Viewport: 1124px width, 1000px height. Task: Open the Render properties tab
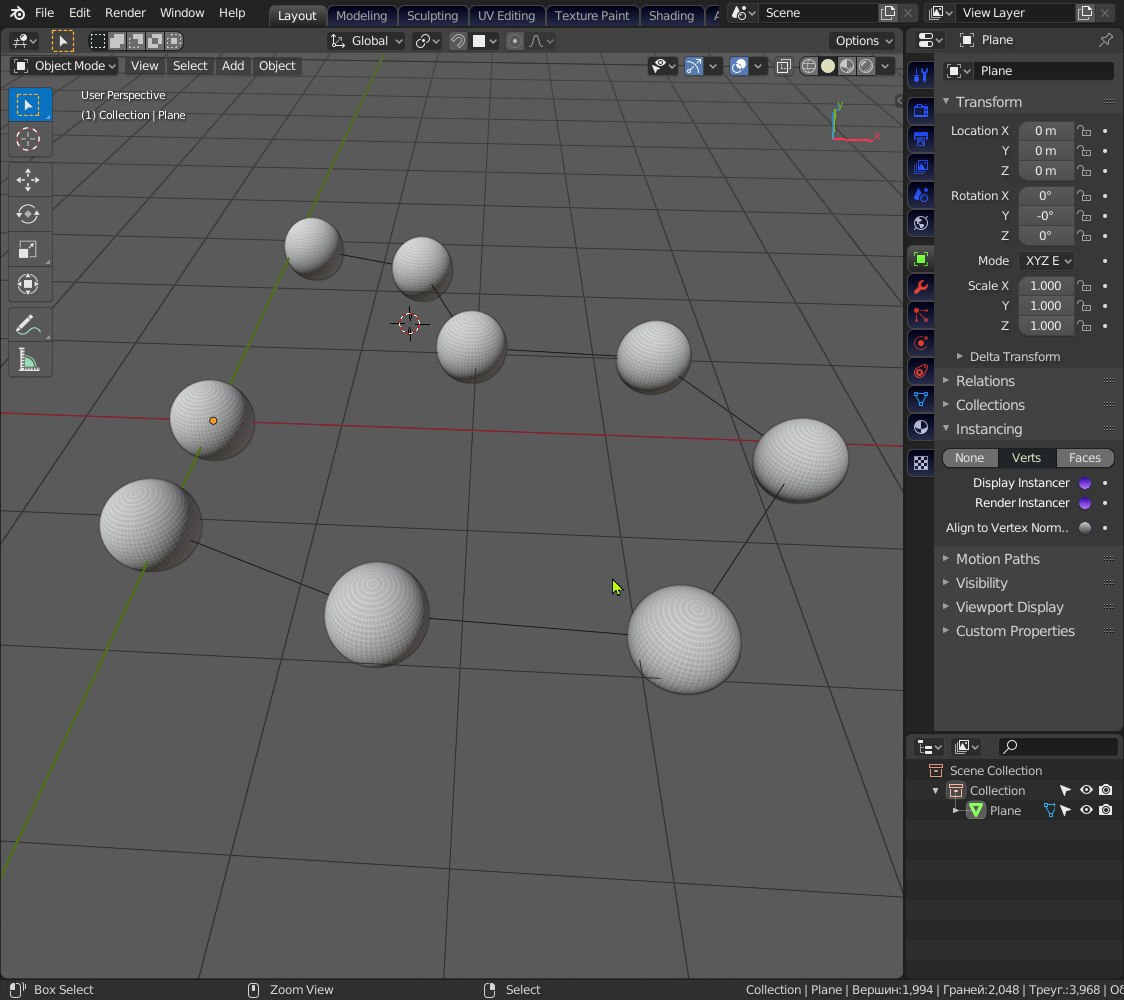(921, 110)
